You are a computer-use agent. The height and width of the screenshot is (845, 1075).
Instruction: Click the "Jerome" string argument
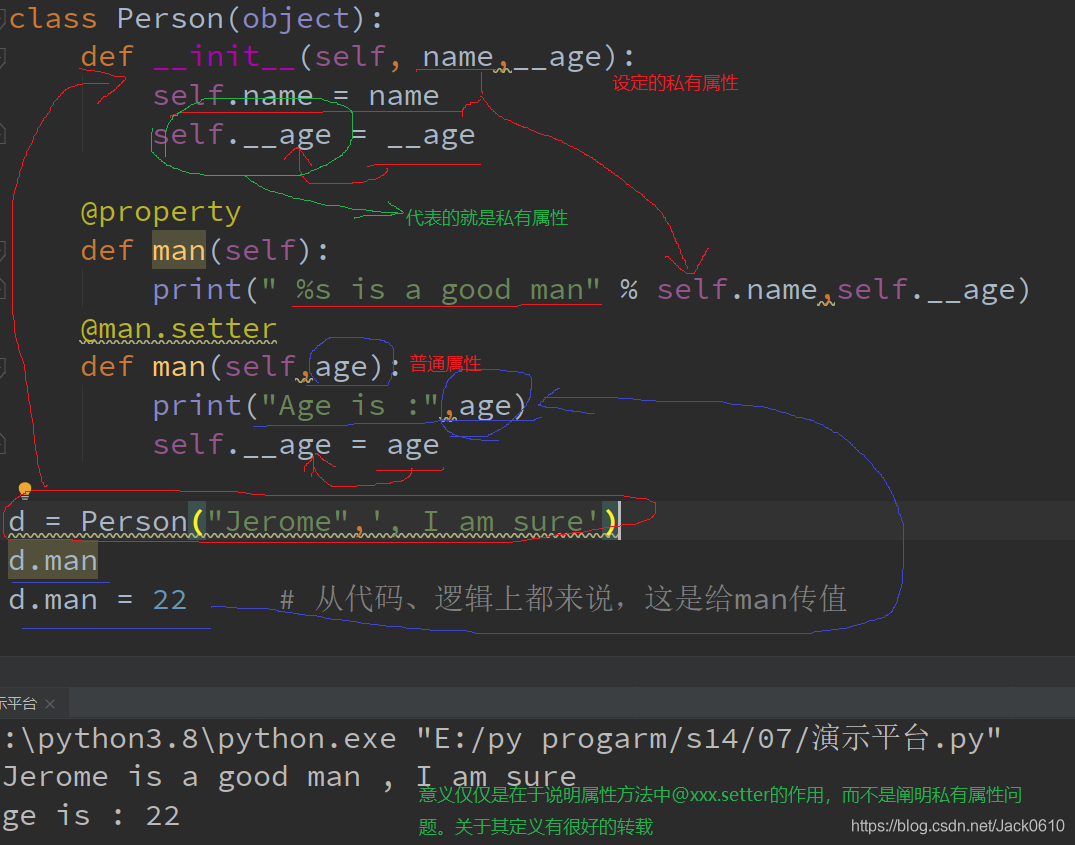(278, 522)
